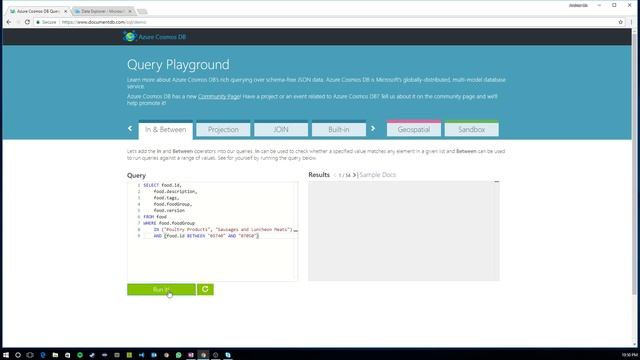The width and height of the screenshot is (640, 360).
Task: Click the Results output pane
Action: (x=404, y=231)
